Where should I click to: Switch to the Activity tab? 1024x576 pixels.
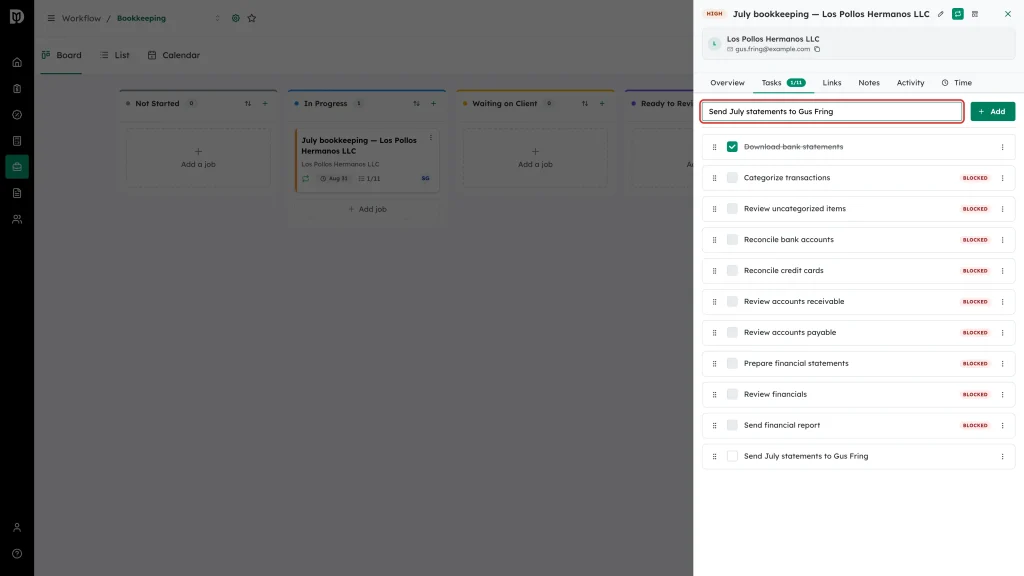tap(910, 83)
